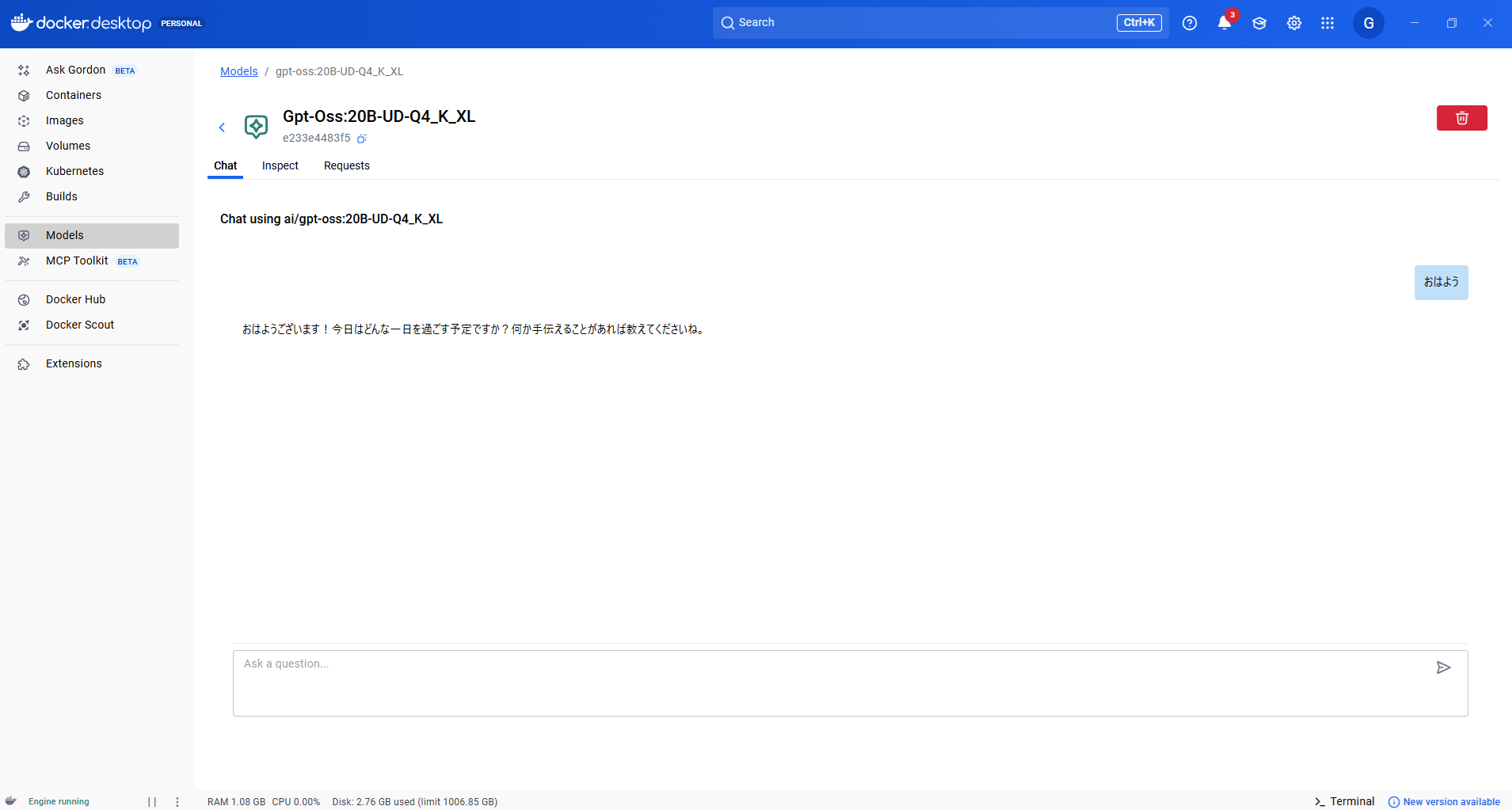Click the Disk 2.76 GB used entry

point(415,801)
